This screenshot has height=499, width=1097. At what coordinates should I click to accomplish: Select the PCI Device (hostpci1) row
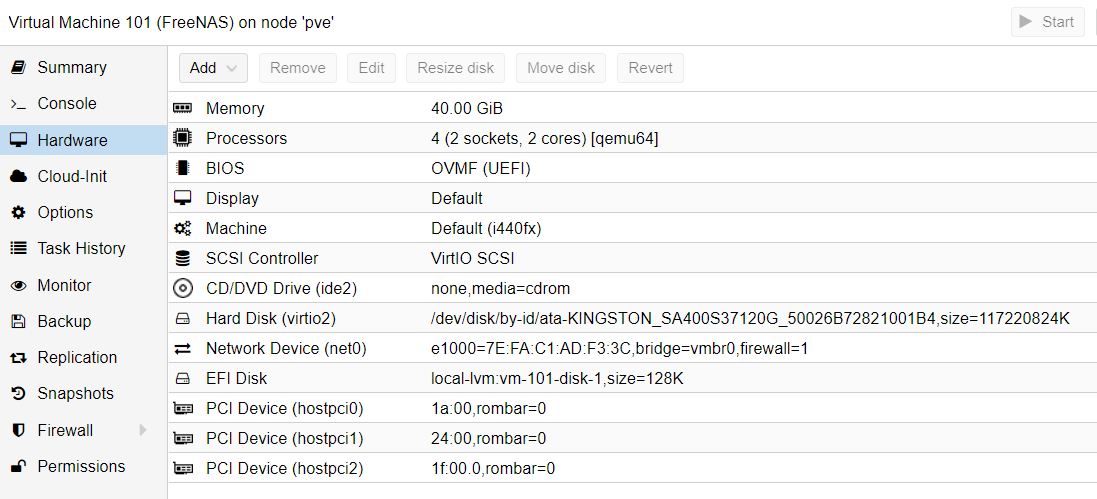pos(632,439)
